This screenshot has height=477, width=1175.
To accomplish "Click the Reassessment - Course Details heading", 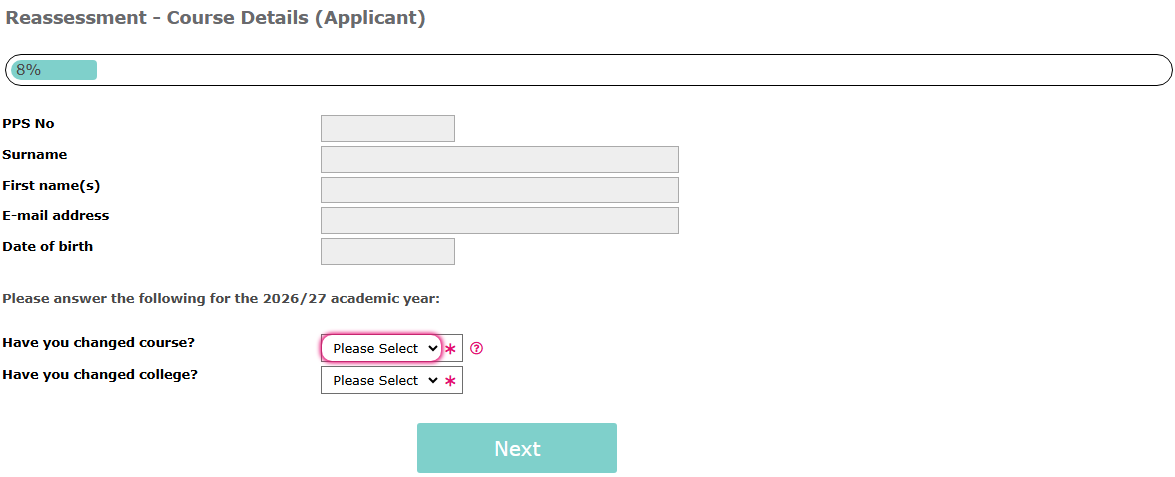I will pyautogui.click(x=216, y=18).
